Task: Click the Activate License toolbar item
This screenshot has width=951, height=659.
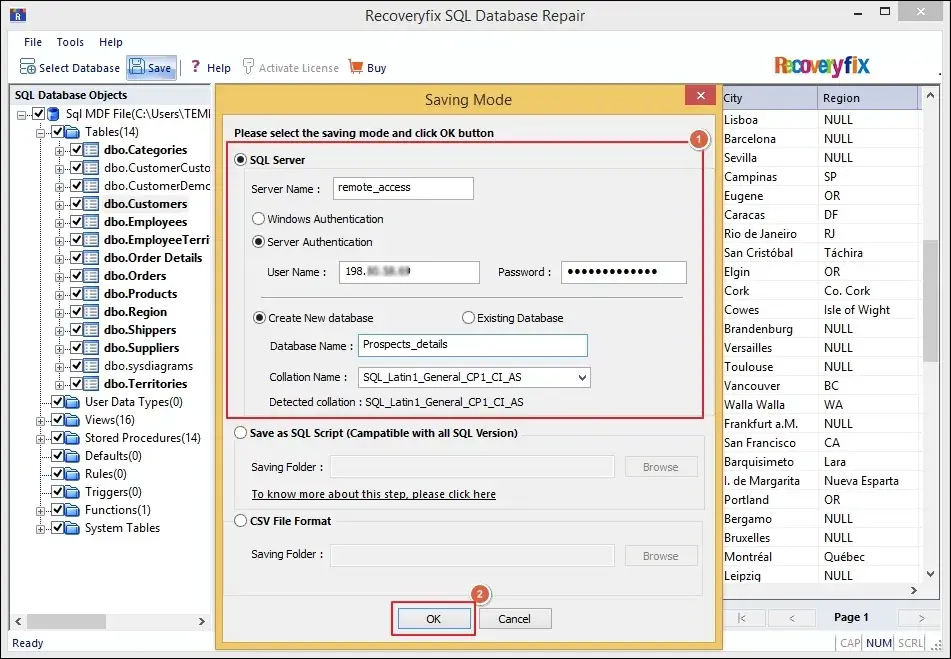Action: tap(290, 67)
